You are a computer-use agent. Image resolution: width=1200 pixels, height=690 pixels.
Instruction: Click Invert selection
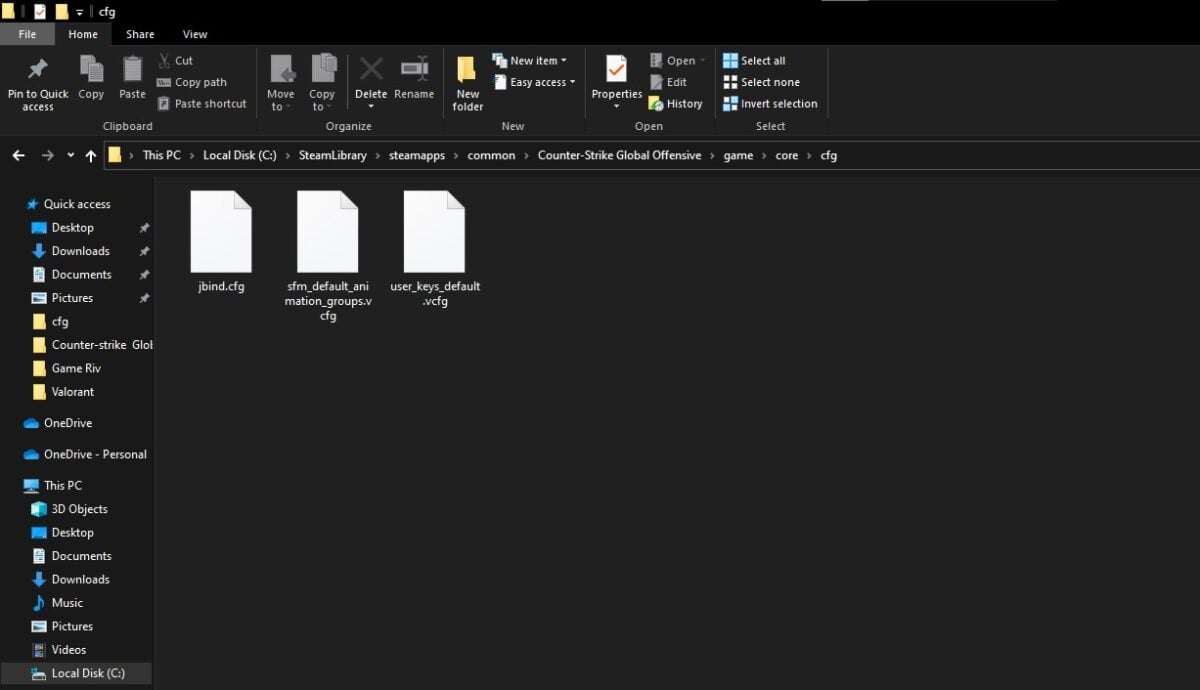[770, 104]
